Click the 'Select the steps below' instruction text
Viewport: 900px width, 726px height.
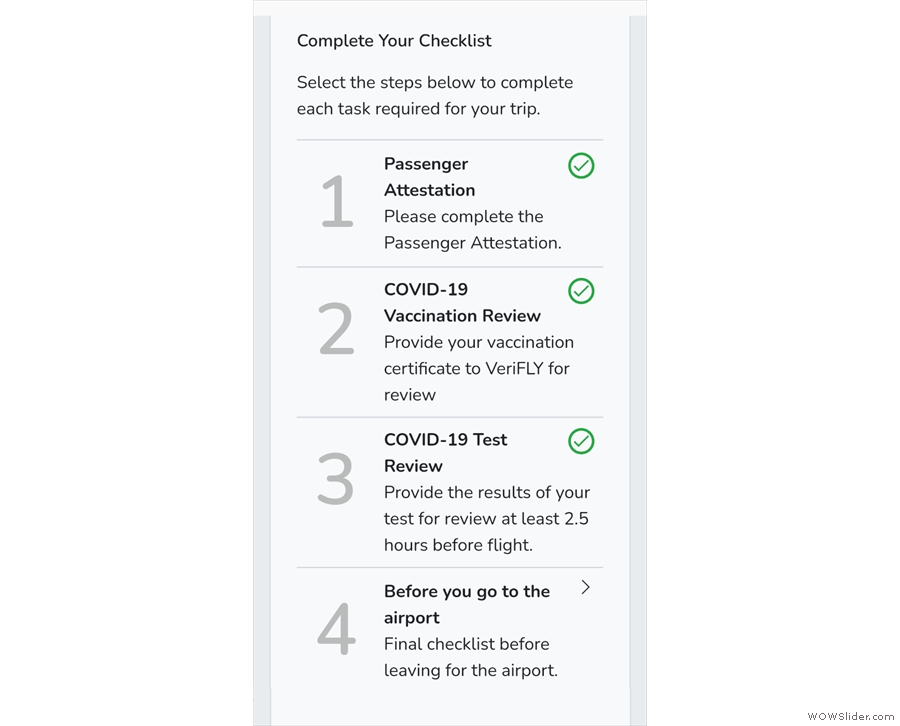(435, 95)
